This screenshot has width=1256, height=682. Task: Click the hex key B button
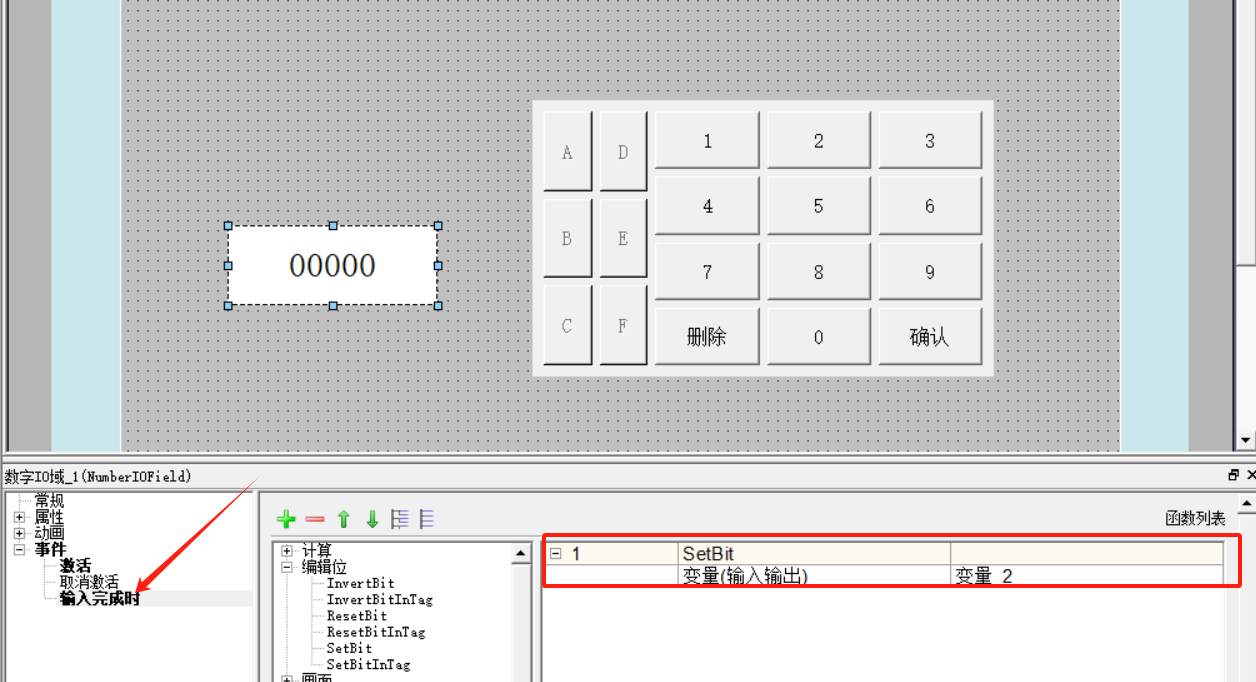(567, 238)
